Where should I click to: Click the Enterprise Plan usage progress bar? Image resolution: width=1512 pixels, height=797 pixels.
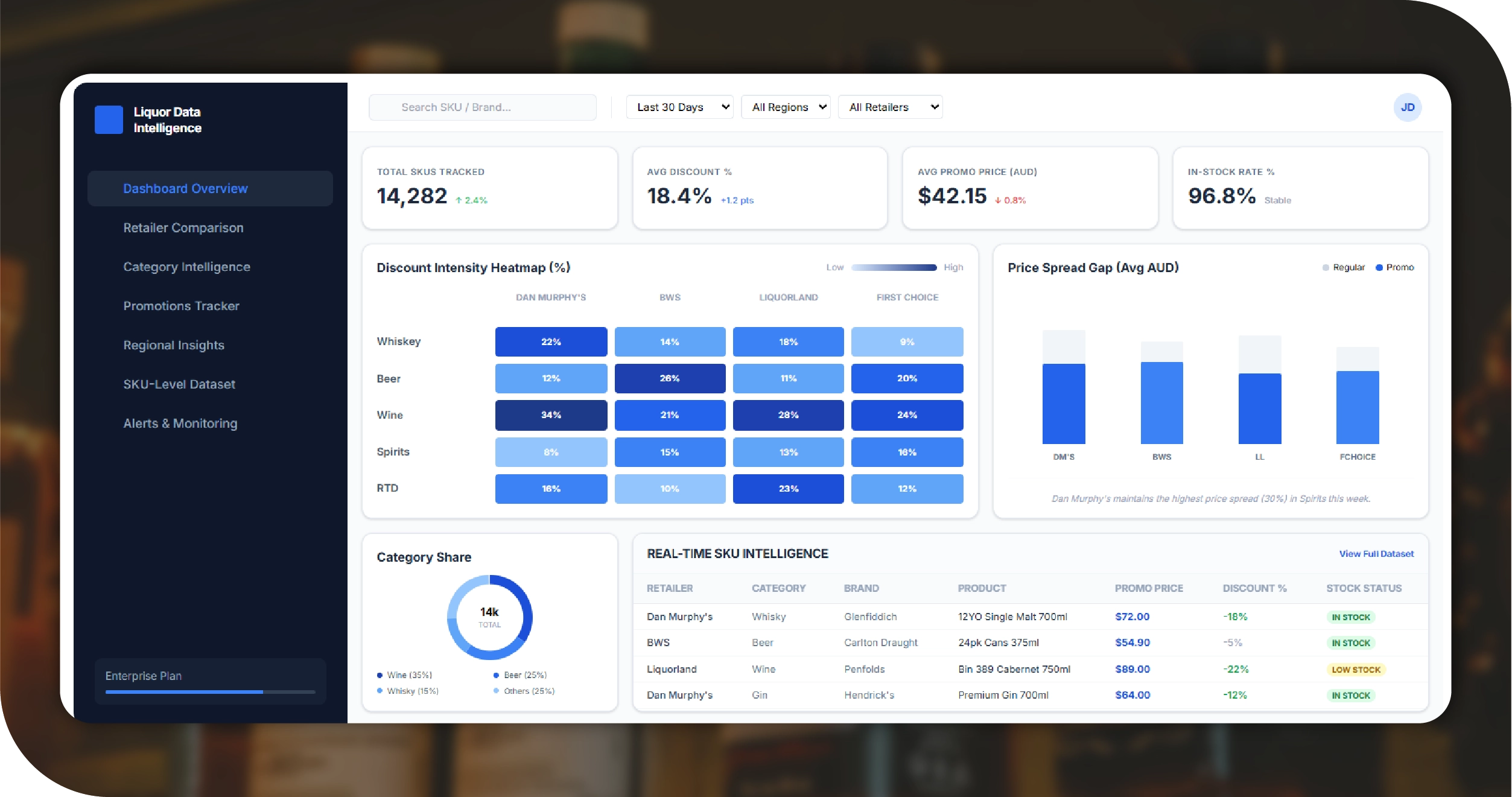(x=210, y=692)
